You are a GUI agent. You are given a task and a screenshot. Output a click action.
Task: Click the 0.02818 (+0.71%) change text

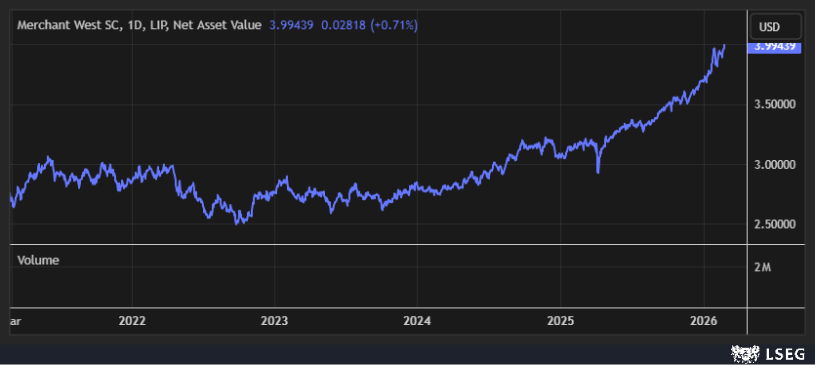pos(370,25)
